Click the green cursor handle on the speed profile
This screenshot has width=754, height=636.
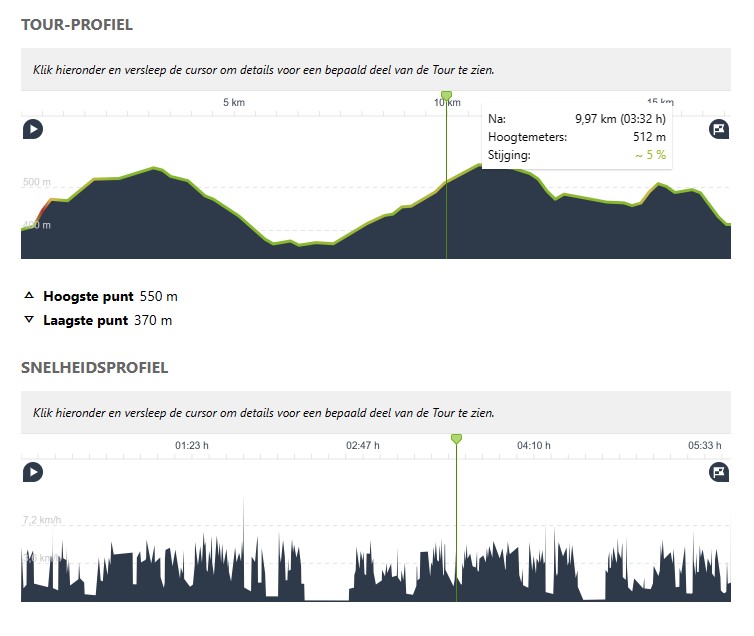456,439
